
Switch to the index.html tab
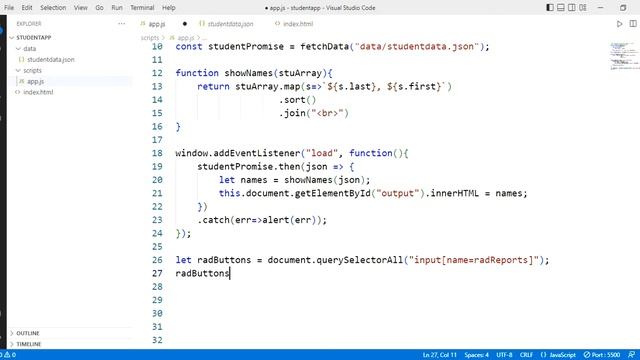[298, 24]
